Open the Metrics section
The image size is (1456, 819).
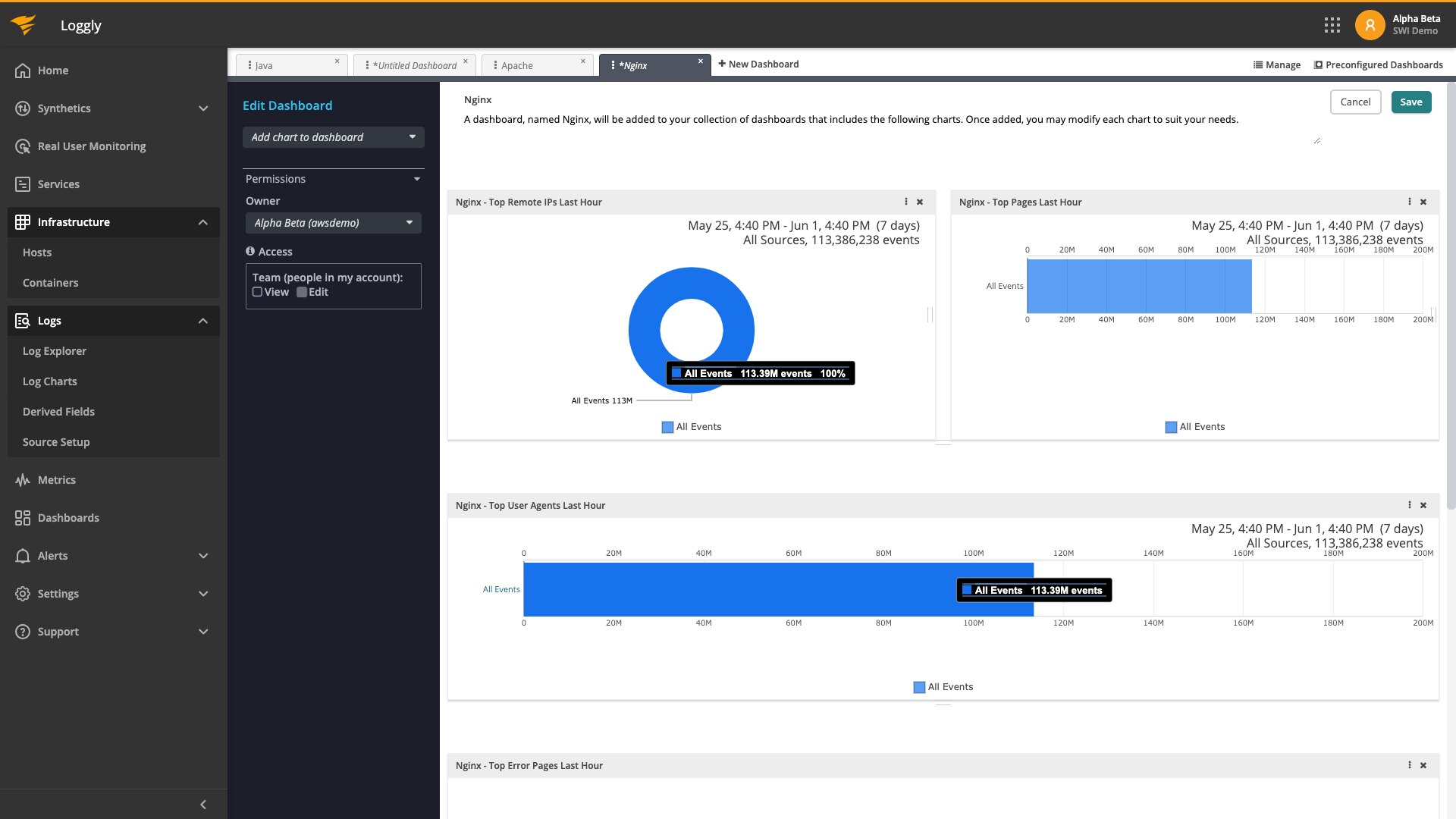(56, 479)
